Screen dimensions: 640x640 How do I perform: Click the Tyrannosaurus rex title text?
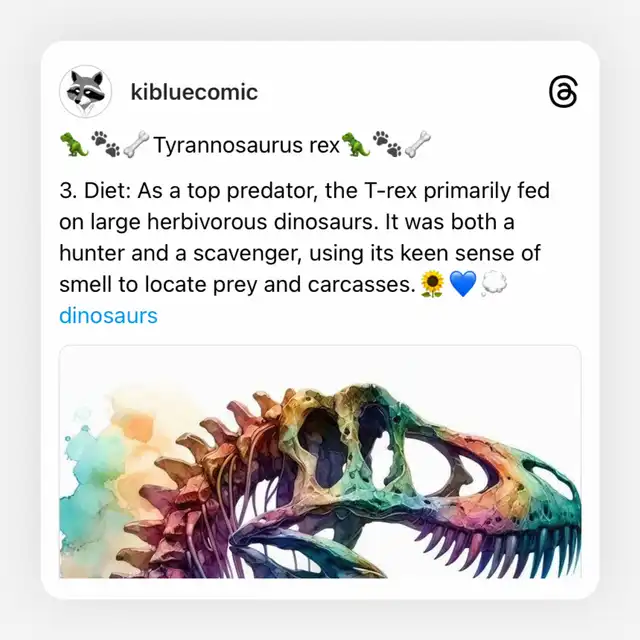point(247,145)
